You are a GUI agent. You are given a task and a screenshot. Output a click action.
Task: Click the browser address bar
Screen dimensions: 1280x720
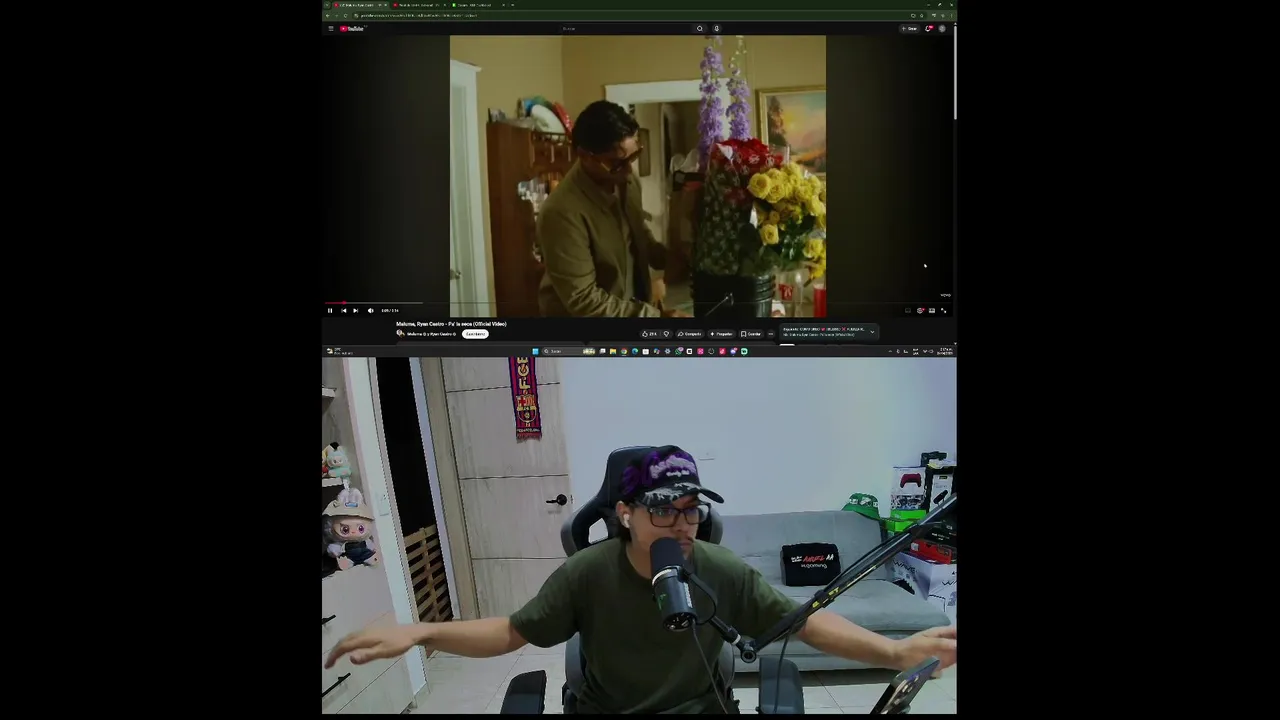click(x=630, y=15)
